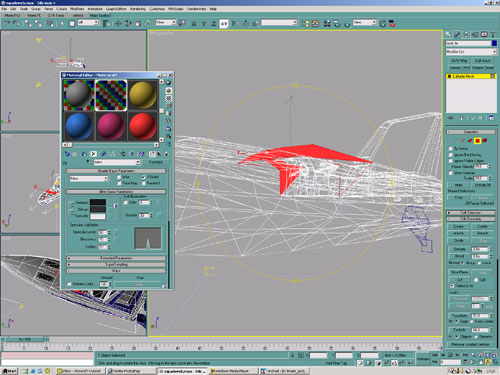Click Assign Material to Selection icon

(84, 154)
